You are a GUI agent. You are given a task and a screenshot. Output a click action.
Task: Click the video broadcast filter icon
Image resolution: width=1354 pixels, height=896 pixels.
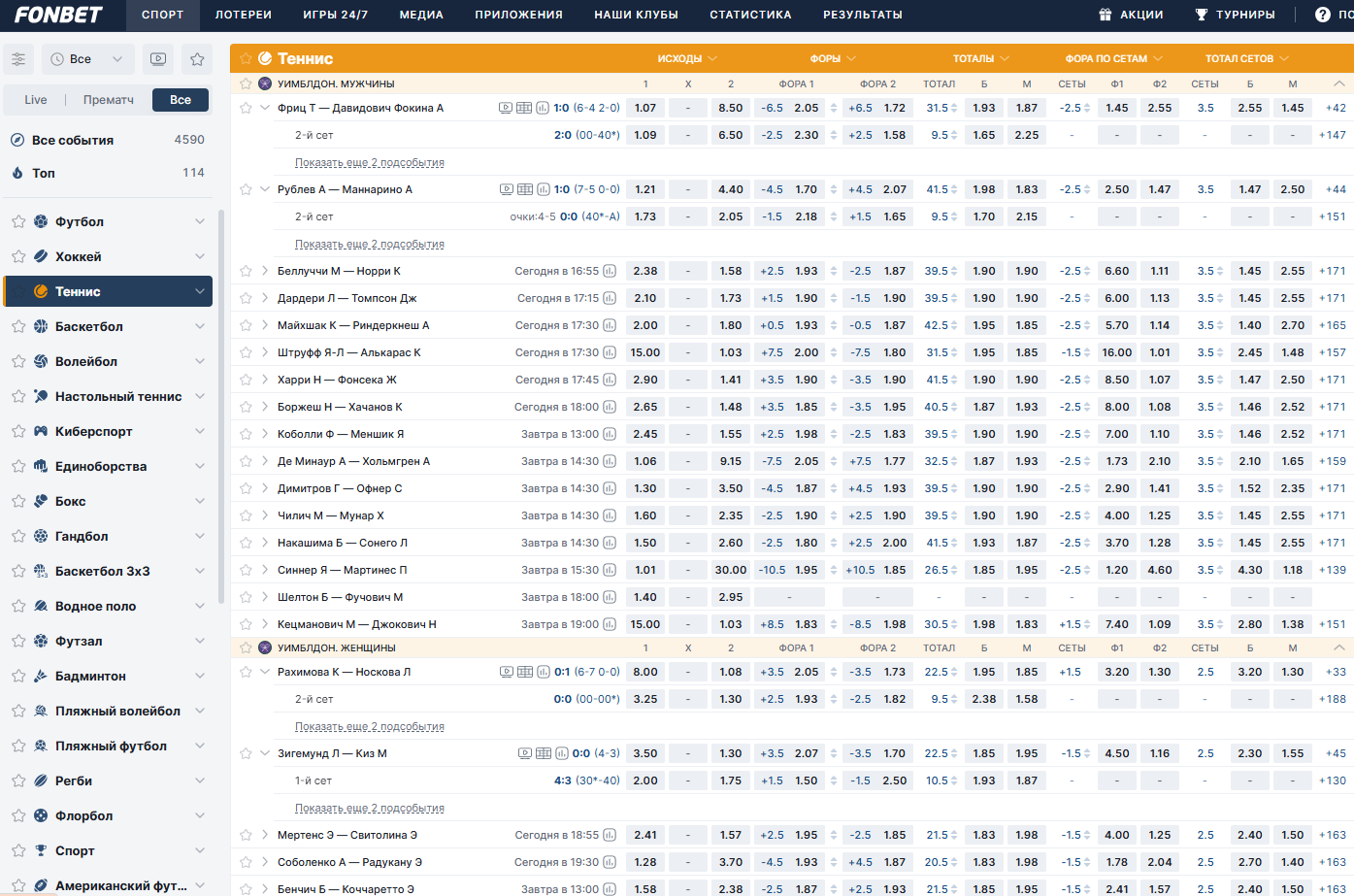158,59
